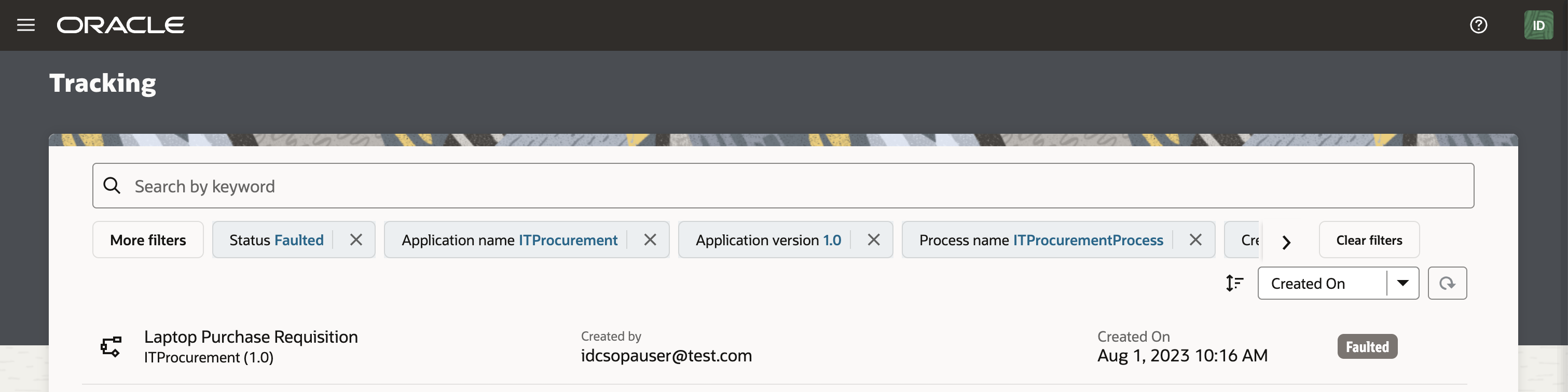Remove the Process name ITProcurementProcess filter
1568x392 pixels.
tap(1195, 240)
